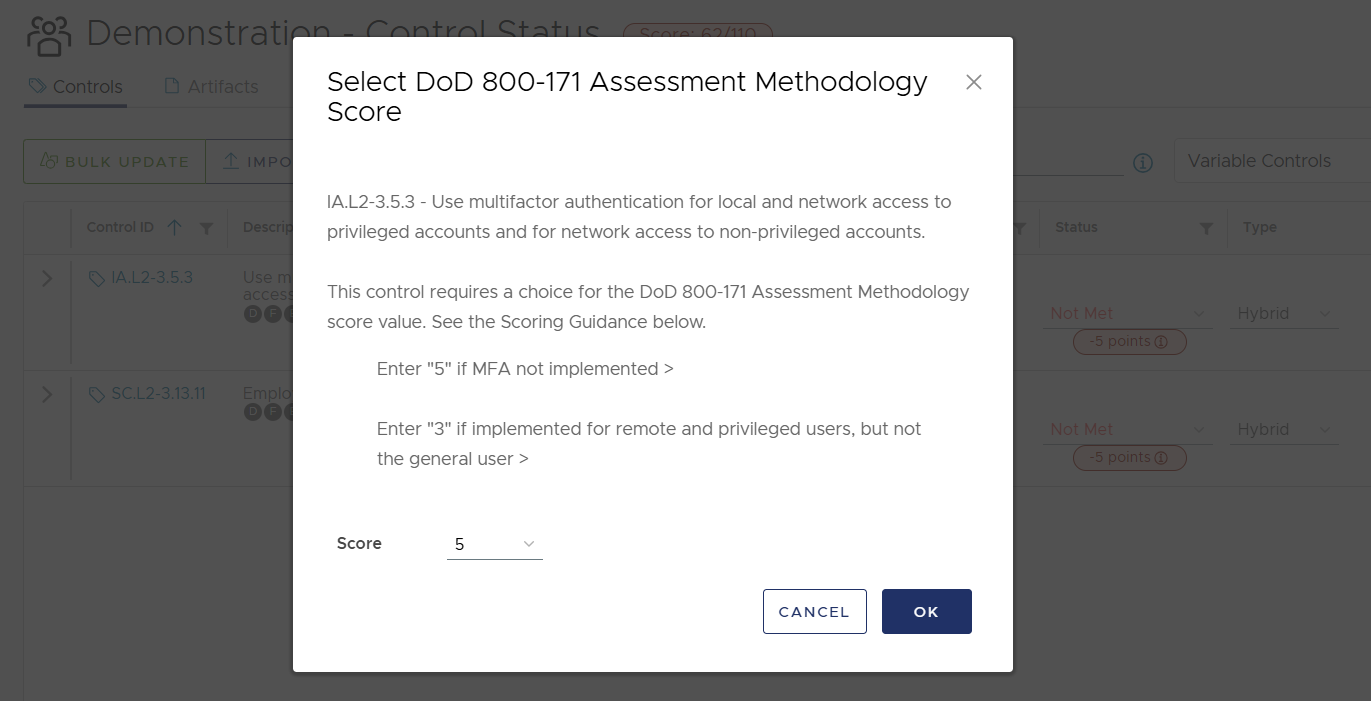The height and width of the screenshot is (701, 1371).
Task: Open the Control ID column filter icon
Action: pyautogui.click(x=206, y=228)
